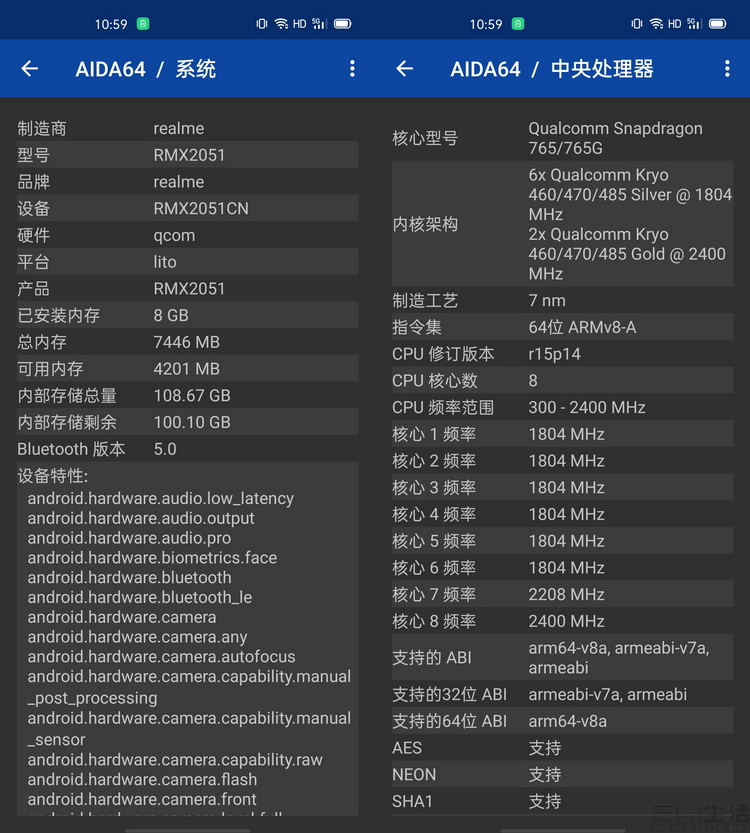Screen dimensions: 750x833
Task: Tap android.hardware.camera.flash feature line
Action: coord(142,779)
